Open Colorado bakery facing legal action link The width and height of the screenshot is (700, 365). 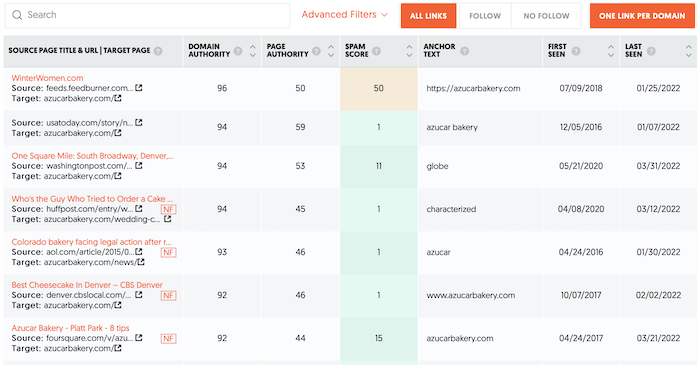[92, 242]
